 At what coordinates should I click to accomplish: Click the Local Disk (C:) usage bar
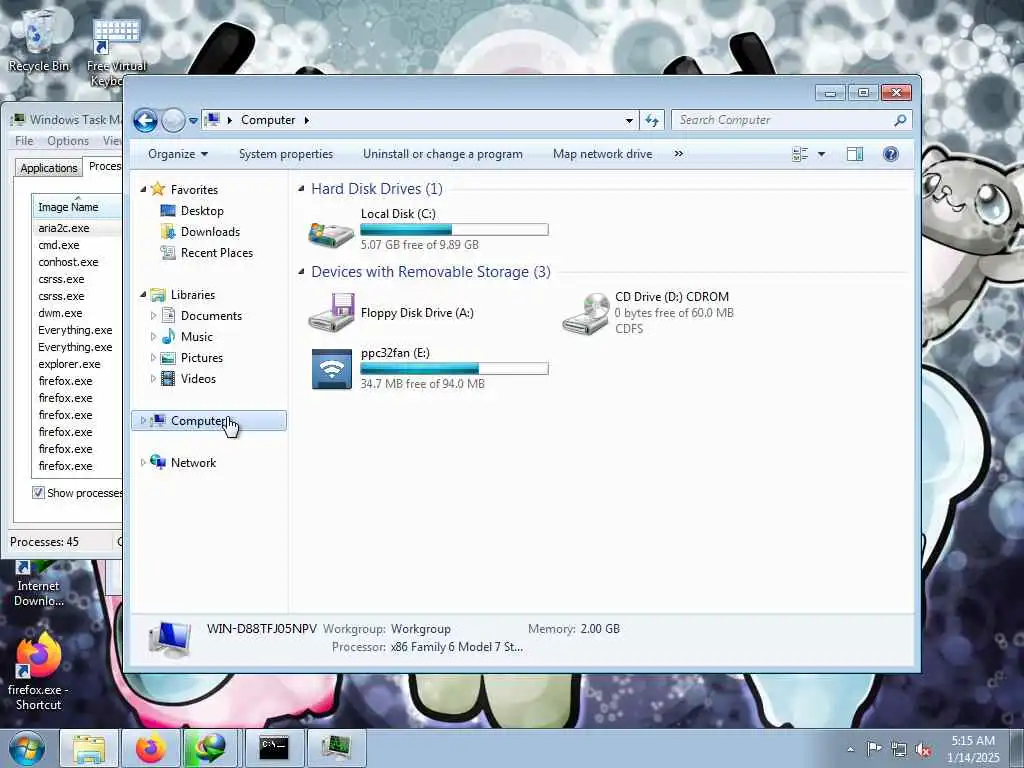pyautogui.click(x=454, y=229)
